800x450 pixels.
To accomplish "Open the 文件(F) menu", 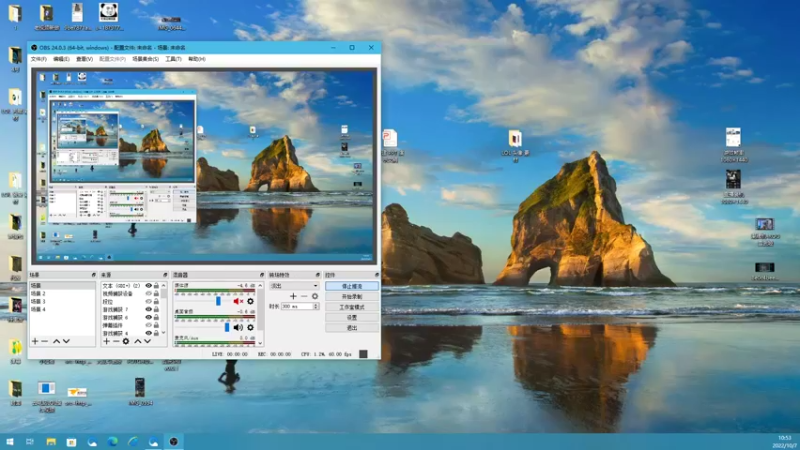I will point(39,59).
